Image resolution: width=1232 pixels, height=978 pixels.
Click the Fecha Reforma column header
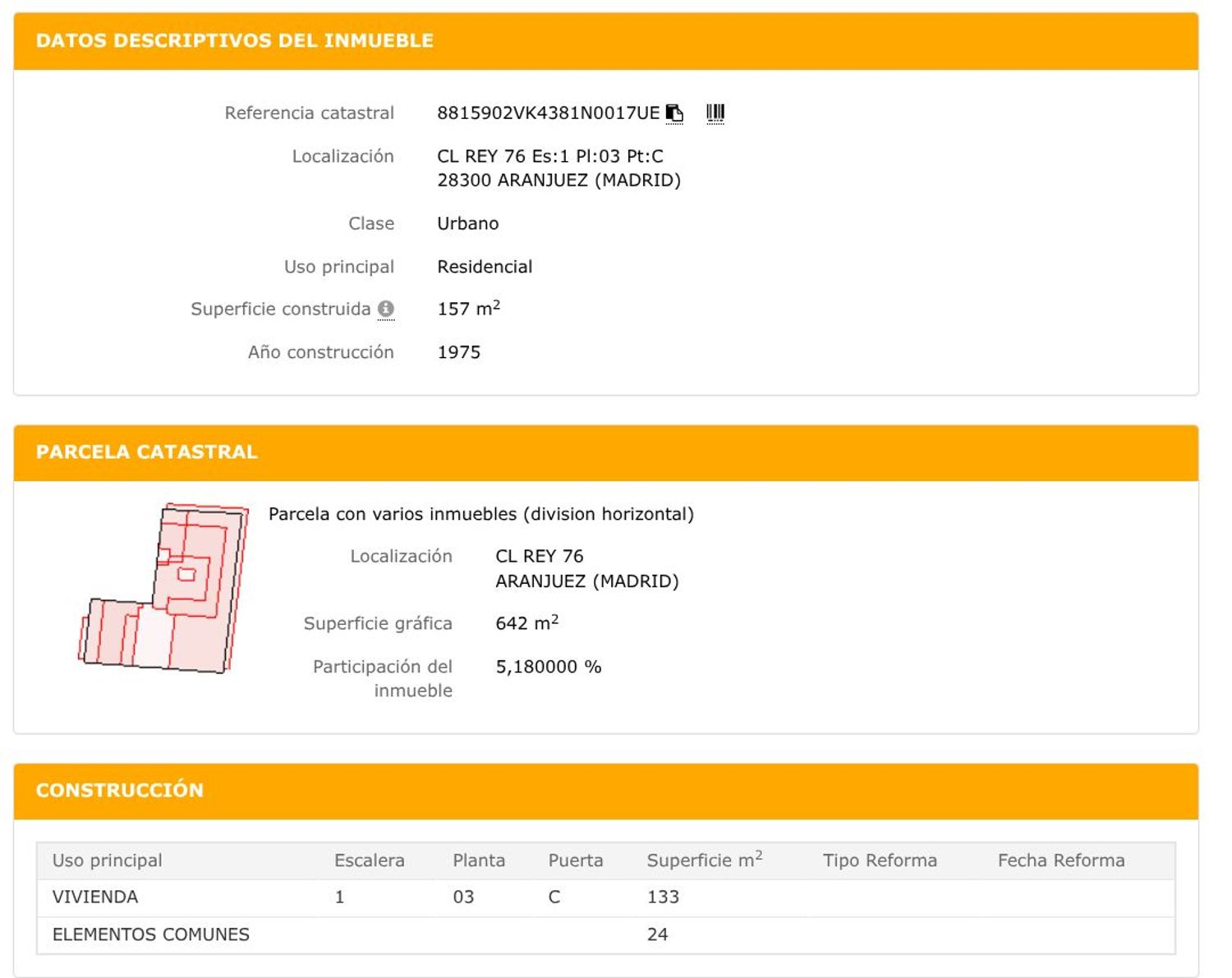(1061, 861)
